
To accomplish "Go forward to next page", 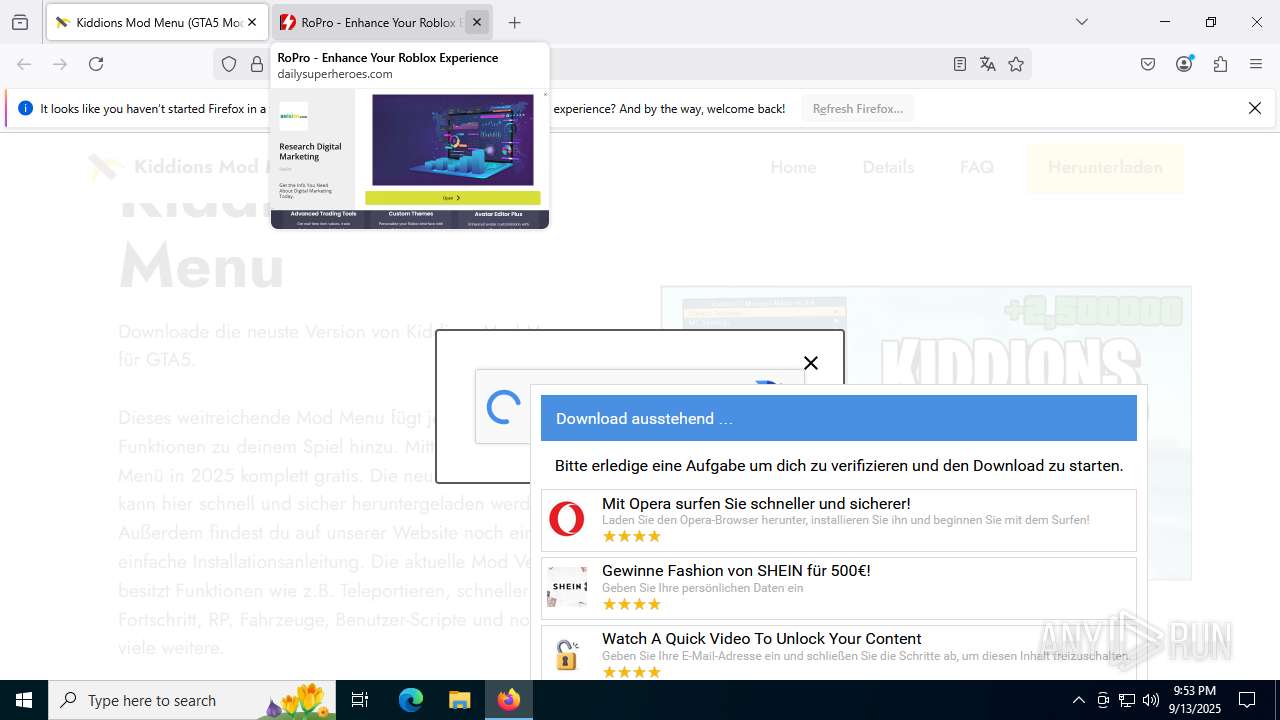I will pyautogui.click(x=60, y=64).
